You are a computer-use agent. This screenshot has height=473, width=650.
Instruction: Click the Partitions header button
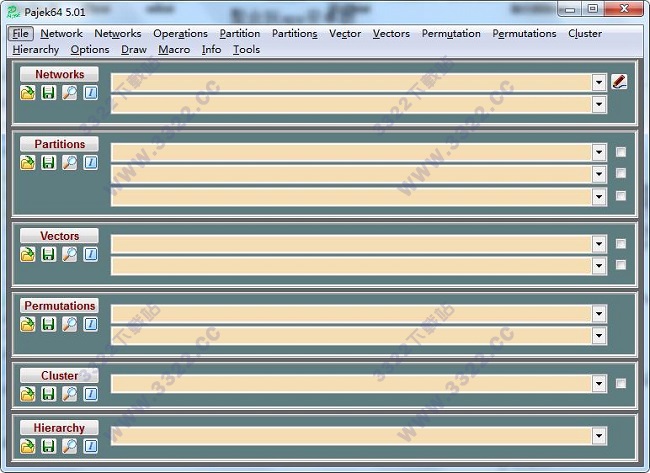coord(59,144)
